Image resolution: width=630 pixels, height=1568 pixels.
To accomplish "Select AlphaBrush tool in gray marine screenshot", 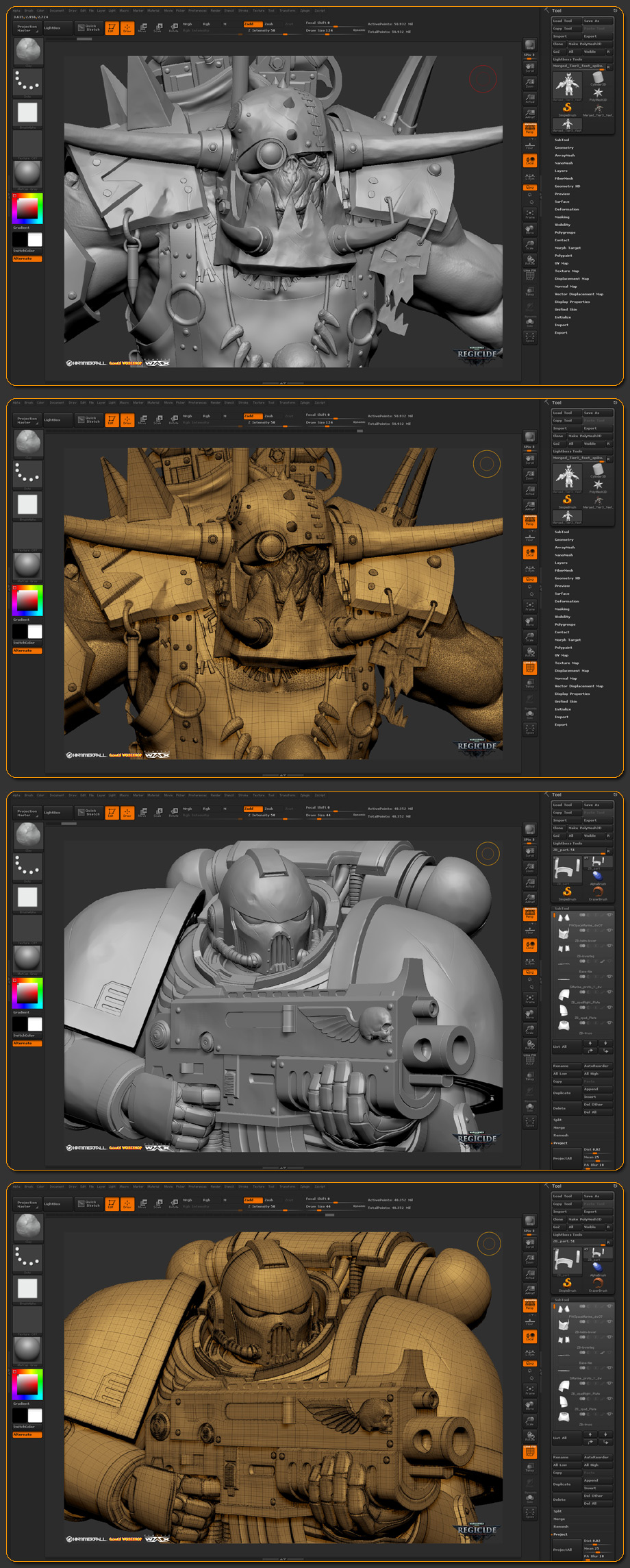I will pyautogui.click(x=598, y=878).
